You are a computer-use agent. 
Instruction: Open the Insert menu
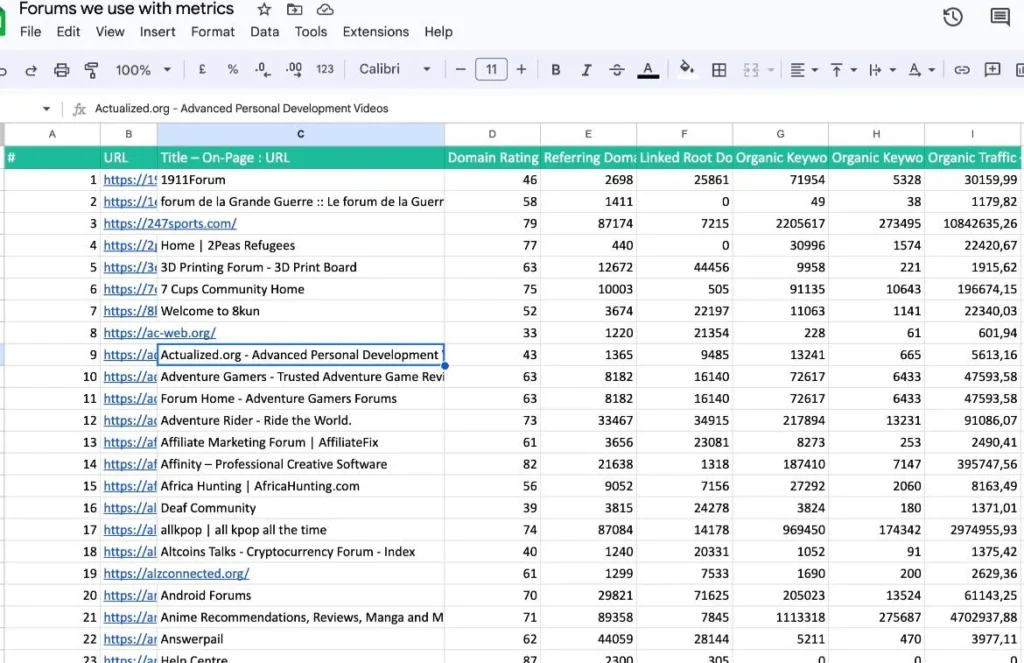tap(157, 32)
